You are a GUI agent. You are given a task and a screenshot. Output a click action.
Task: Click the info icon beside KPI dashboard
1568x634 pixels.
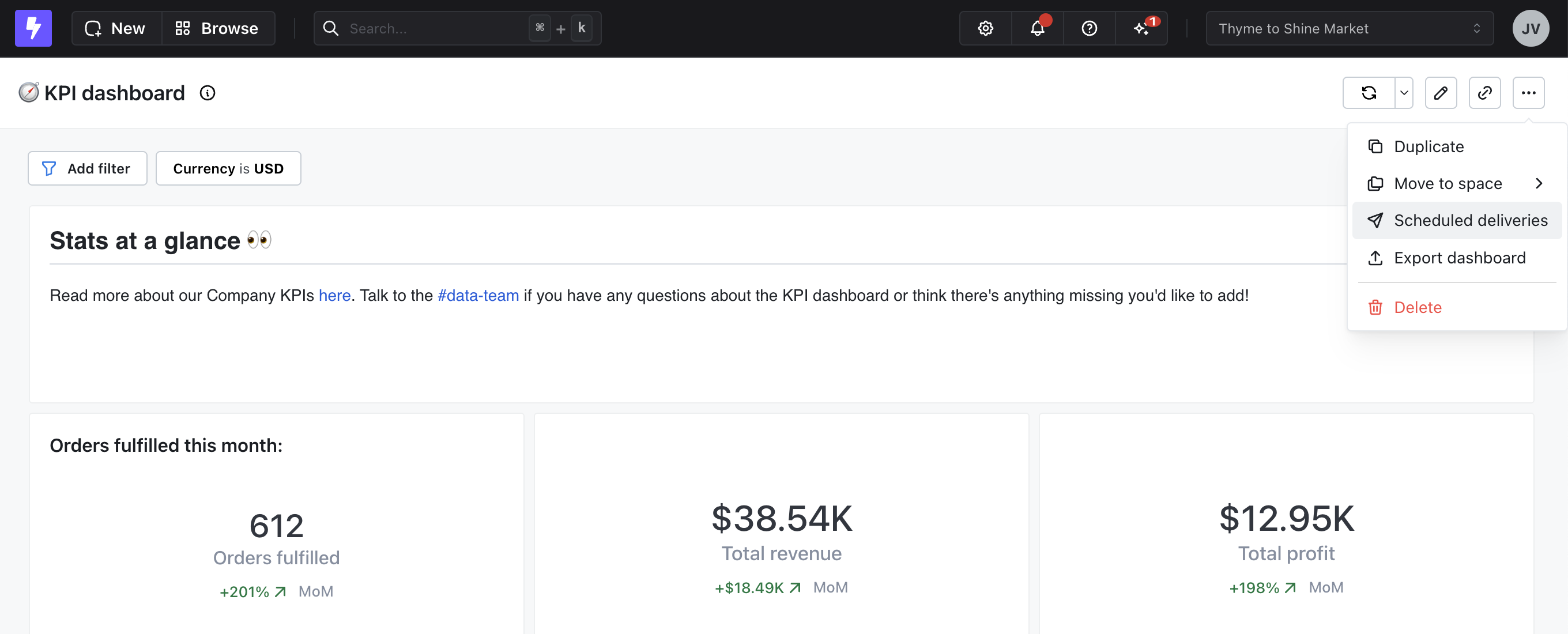click(x=208, y=93)
